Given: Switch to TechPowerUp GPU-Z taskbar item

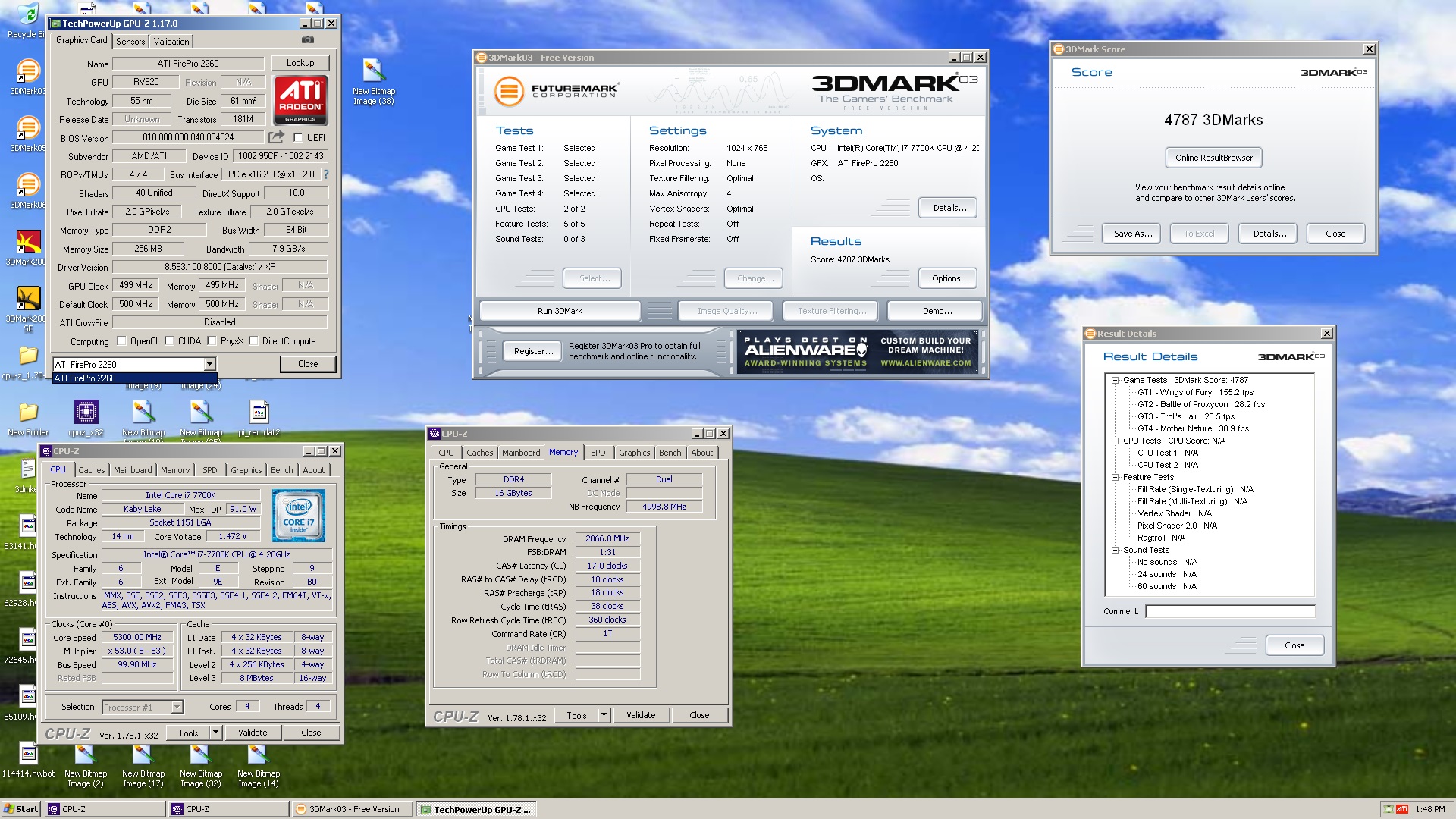Looking at the screenshot, I should [x=476, y=809].
